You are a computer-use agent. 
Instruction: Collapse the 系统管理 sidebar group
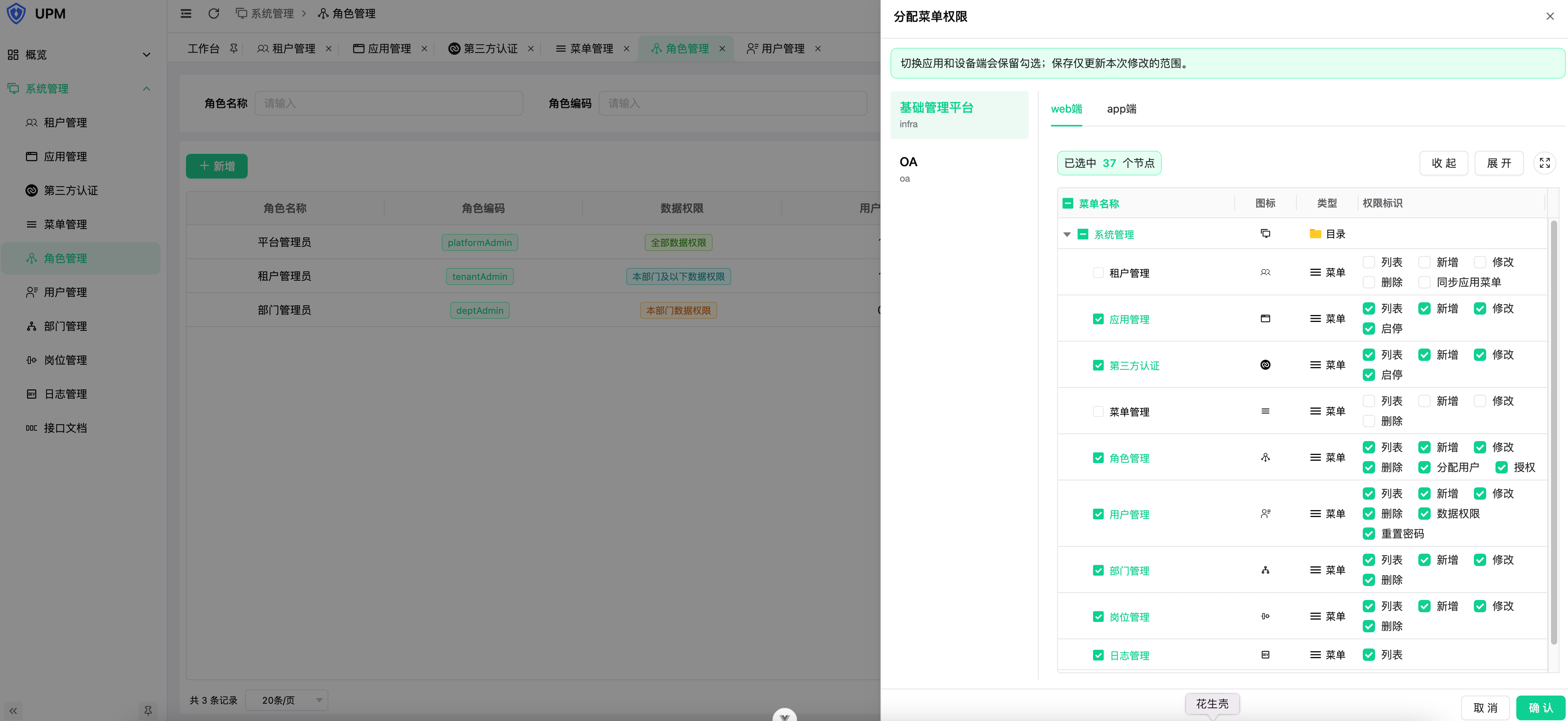point(80,89)
